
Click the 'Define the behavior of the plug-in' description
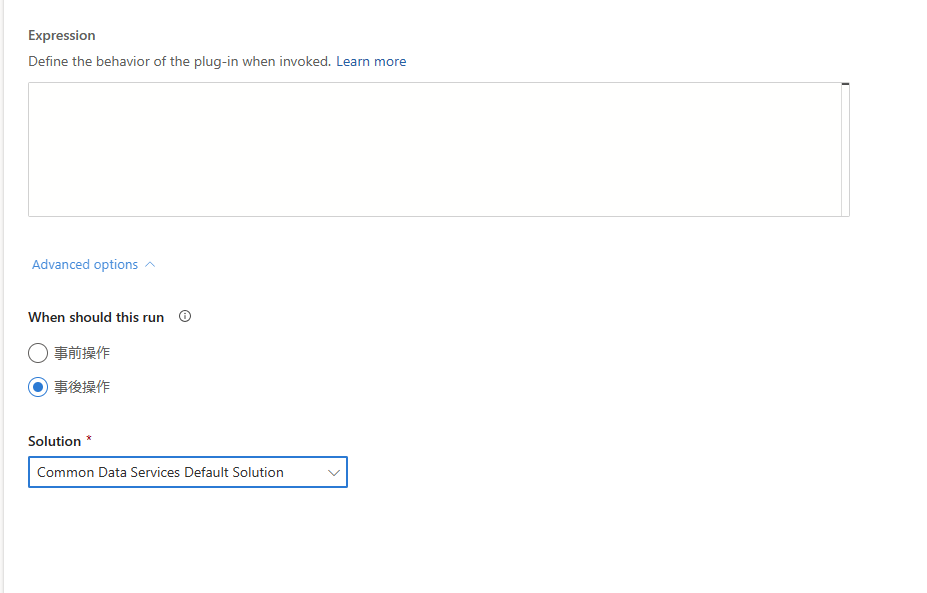pos(180,62)
